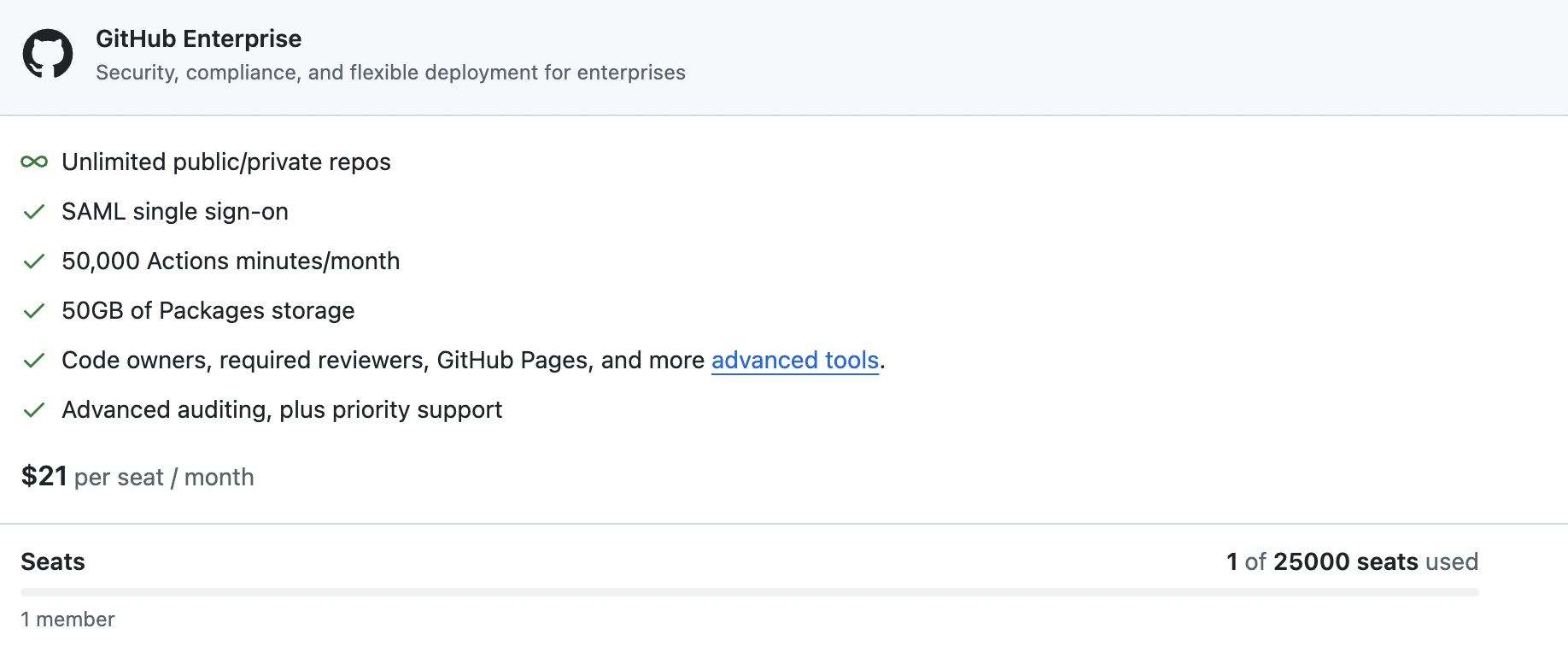Image resolution: width=1568 pixels, height=646 pixels.
Task: Click the checkmark next to 50,000 Actions minutes
Action: [x=34, y=261]
